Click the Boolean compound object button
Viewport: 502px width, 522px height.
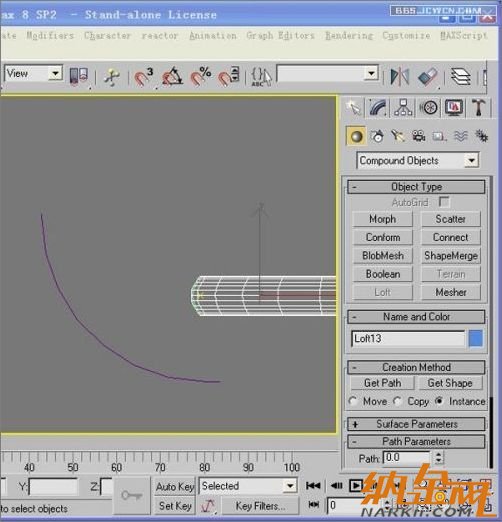(x=383, y=274)
